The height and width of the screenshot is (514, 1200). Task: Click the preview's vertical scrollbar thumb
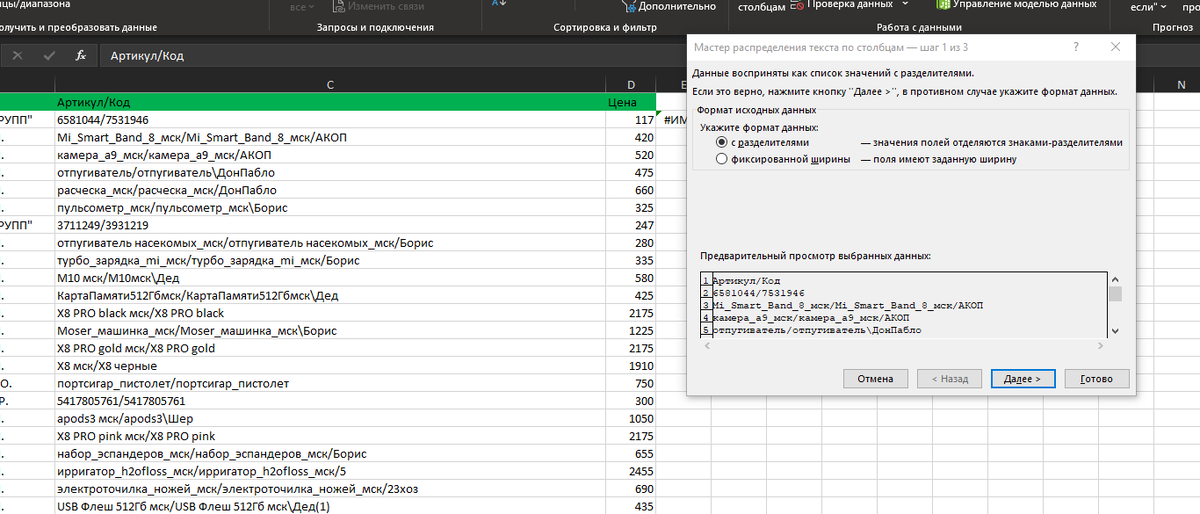(x=1115, y=294)
